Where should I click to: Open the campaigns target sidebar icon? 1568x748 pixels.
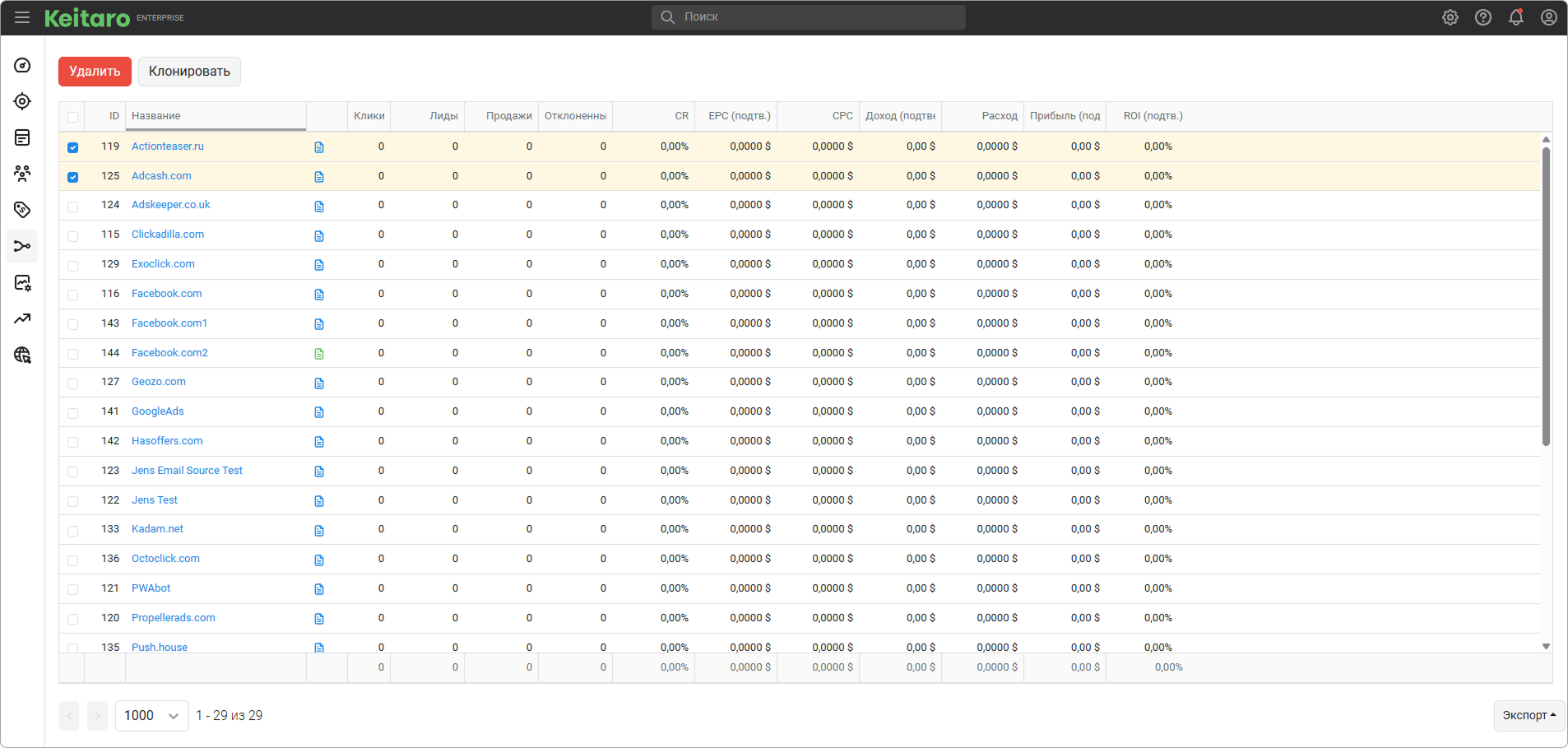tap(22, 101)
